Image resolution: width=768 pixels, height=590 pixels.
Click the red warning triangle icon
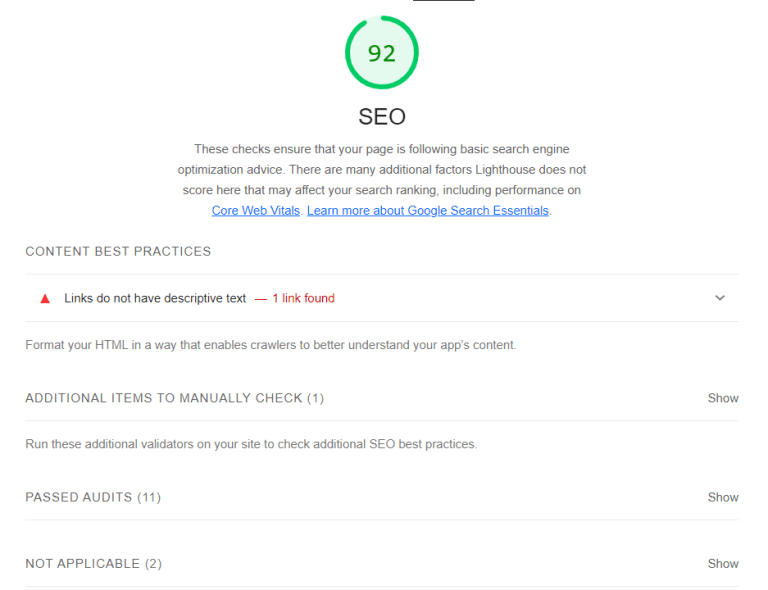pos(45,298)
